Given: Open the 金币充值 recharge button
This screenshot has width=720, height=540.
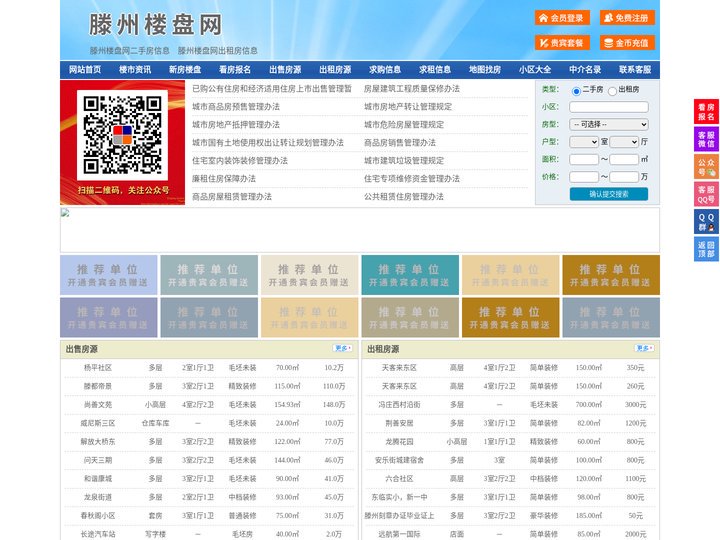Looking at the screenshot, I should point(627,43).
